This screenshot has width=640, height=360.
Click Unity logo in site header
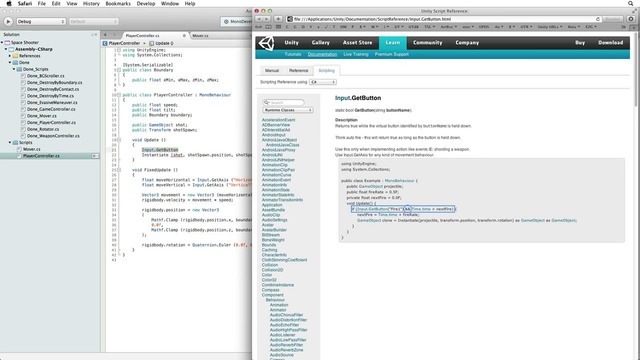(x=266, y=42)
